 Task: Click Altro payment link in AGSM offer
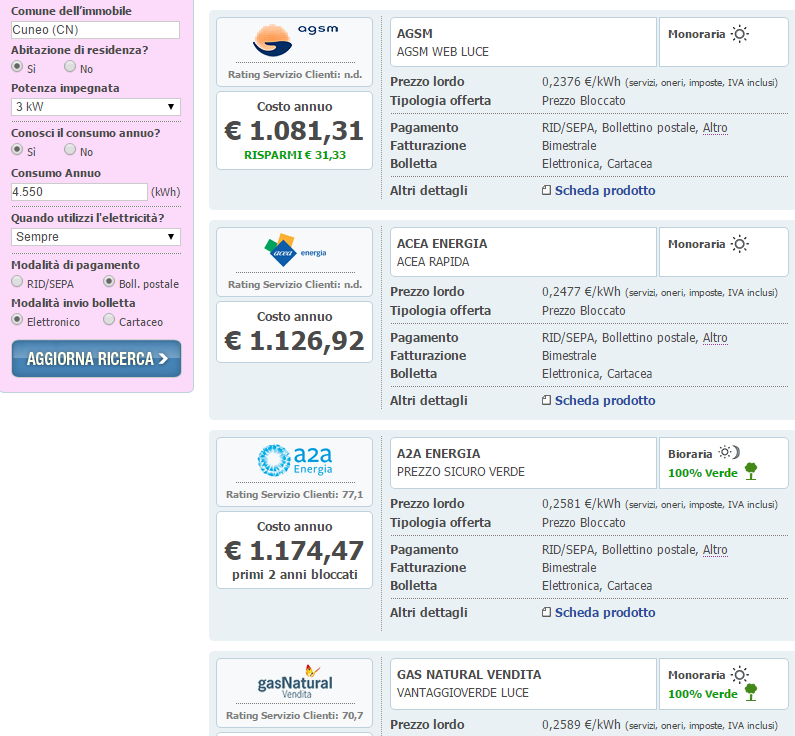coord(715,128)
